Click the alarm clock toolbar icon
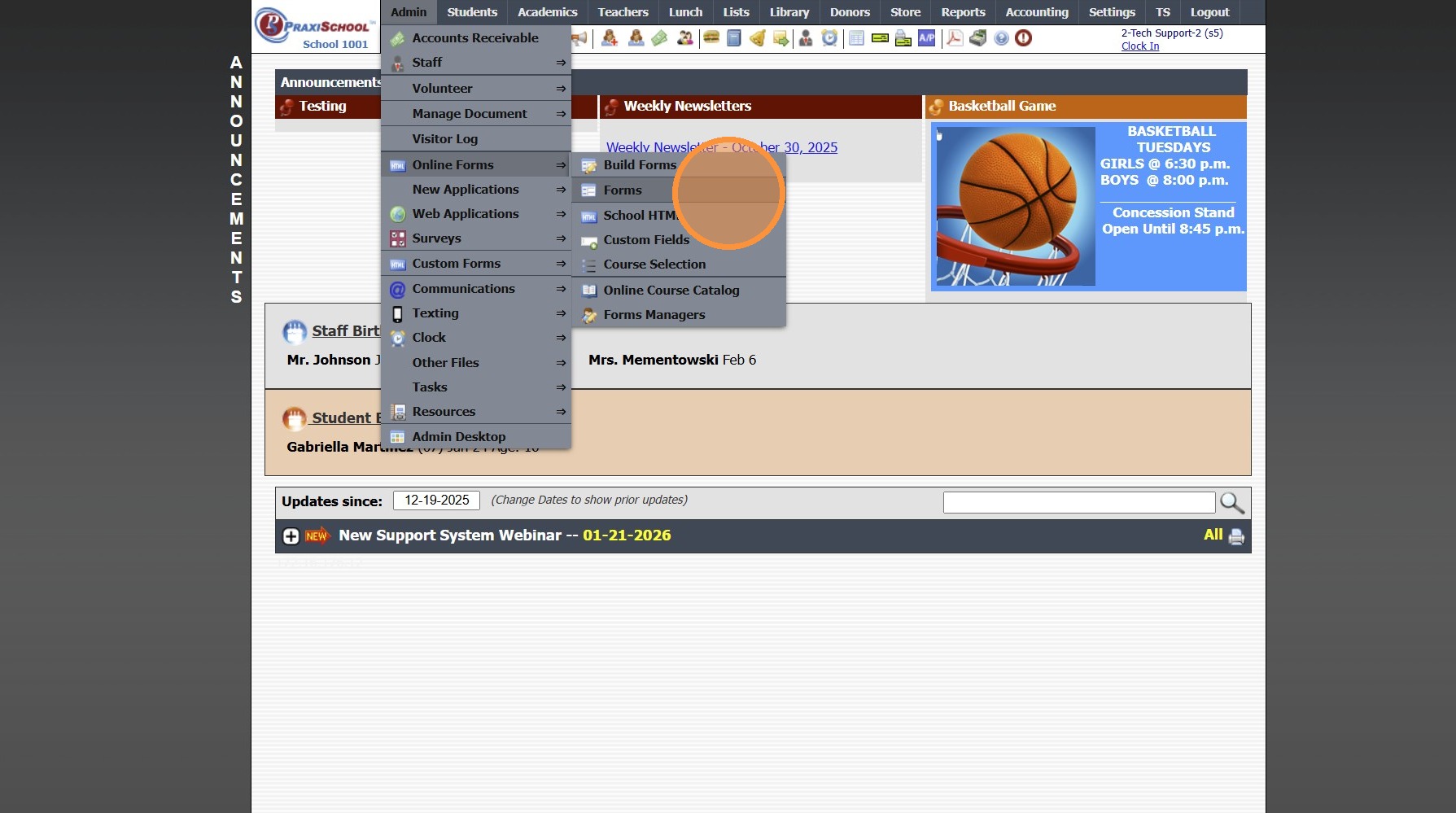Screen dimensions: 1456x813 (829, 37)
